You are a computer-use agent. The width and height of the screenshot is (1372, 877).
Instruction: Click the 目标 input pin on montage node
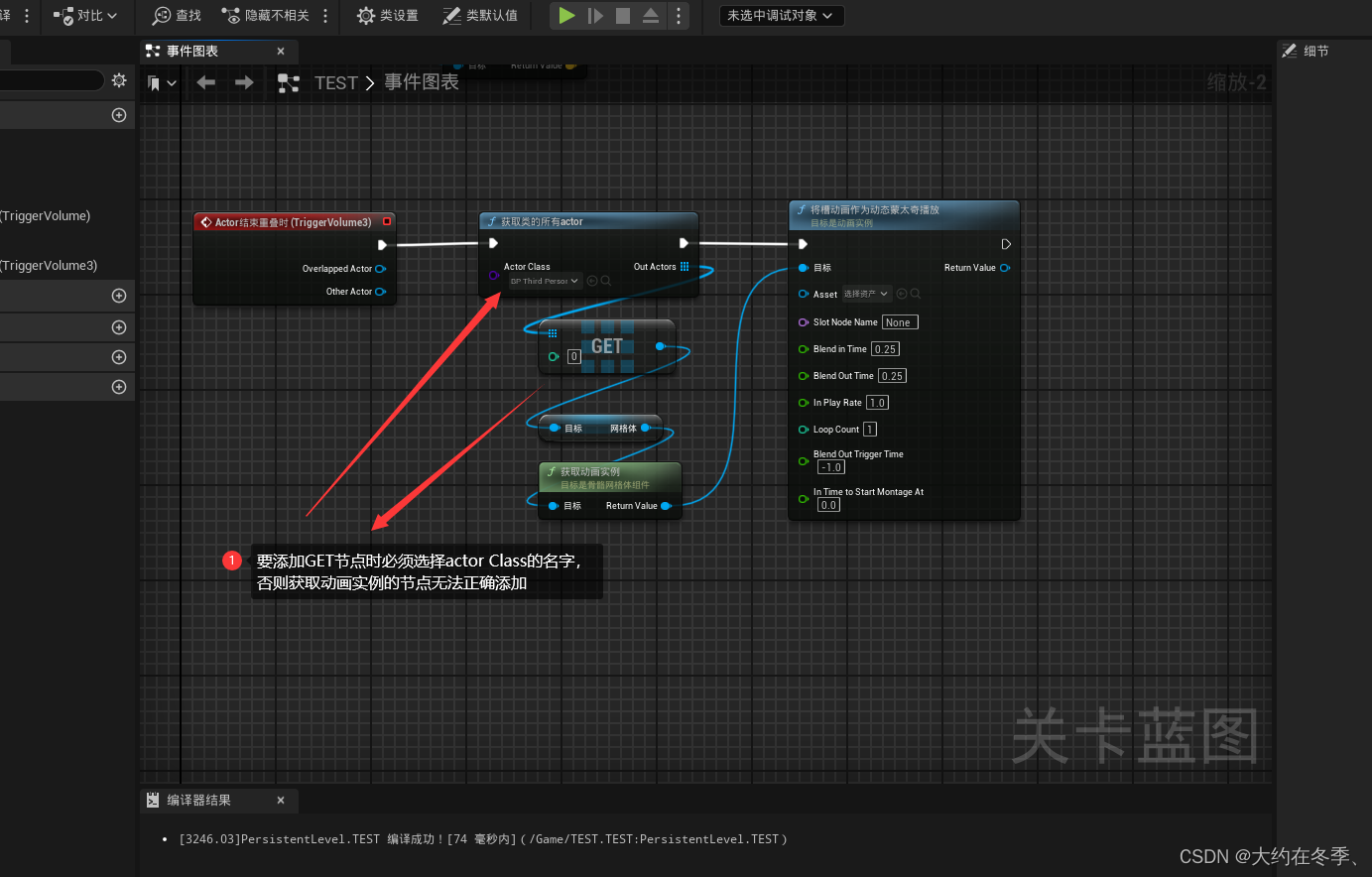click(x=804, y=268)
